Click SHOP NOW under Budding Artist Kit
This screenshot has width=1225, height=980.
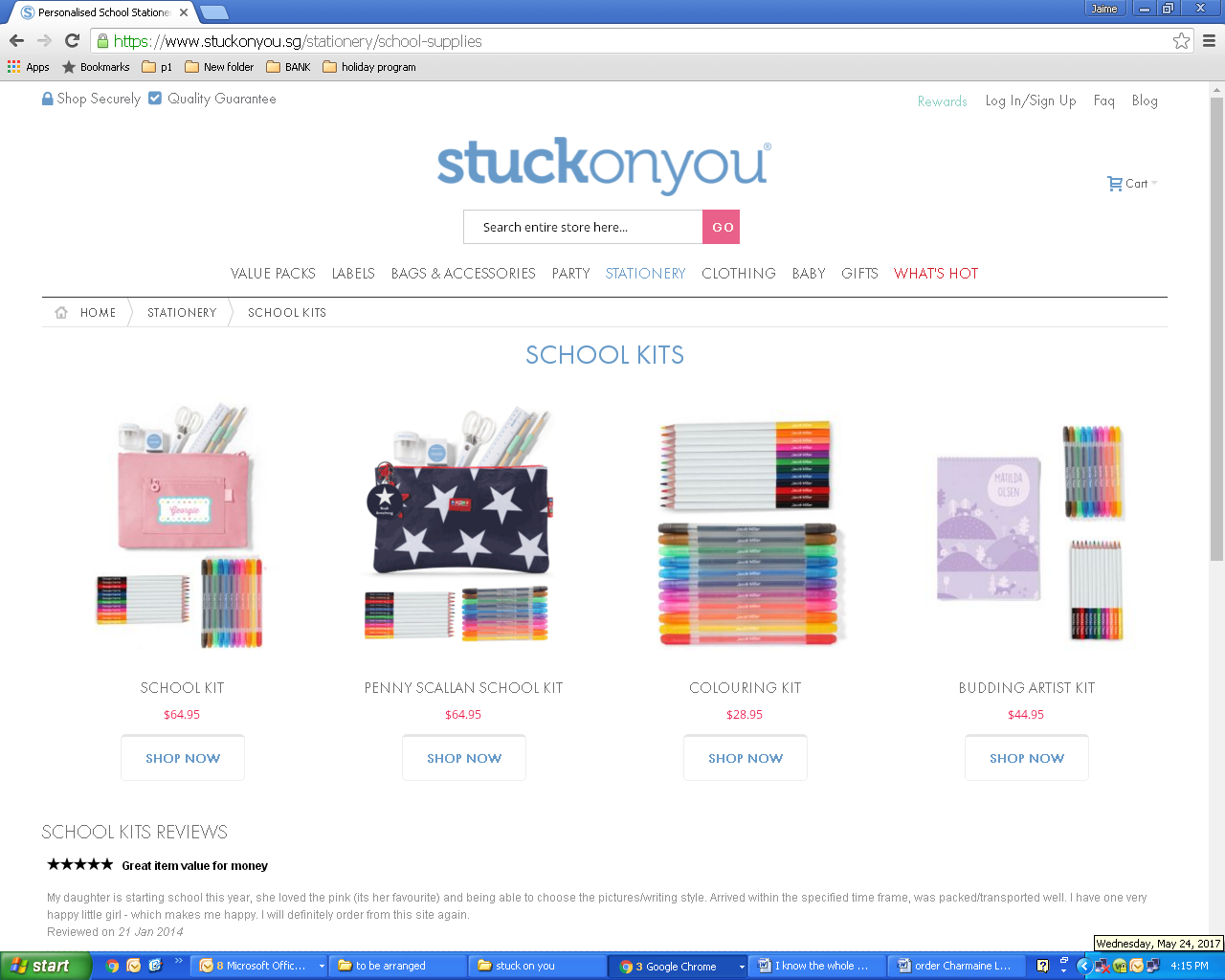click(x=1027, y=758)
